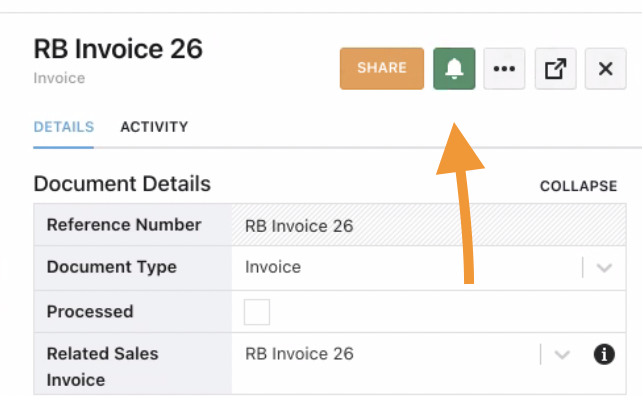Toggle the Processed checkbox

click(x=257, y=312)
